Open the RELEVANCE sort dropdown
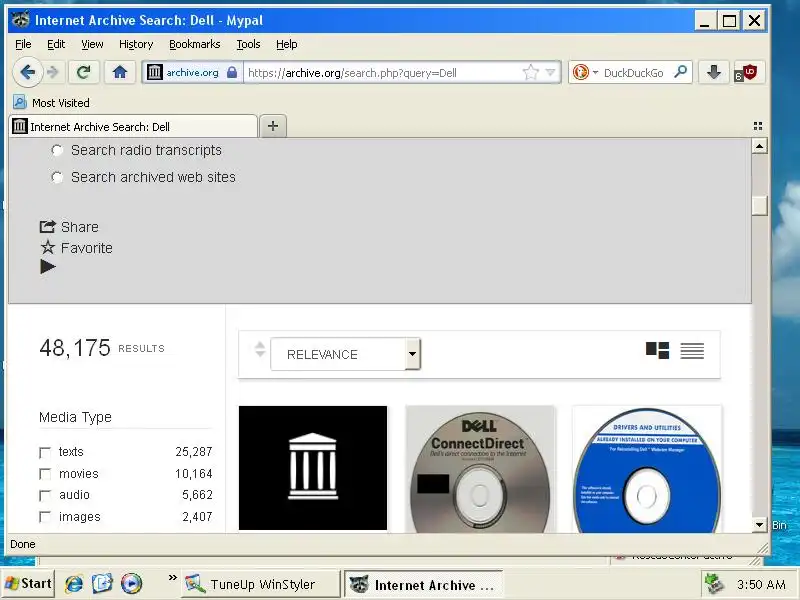Image resolution: width=800 pixels, height=600 pixels. (x=345, y=354)
